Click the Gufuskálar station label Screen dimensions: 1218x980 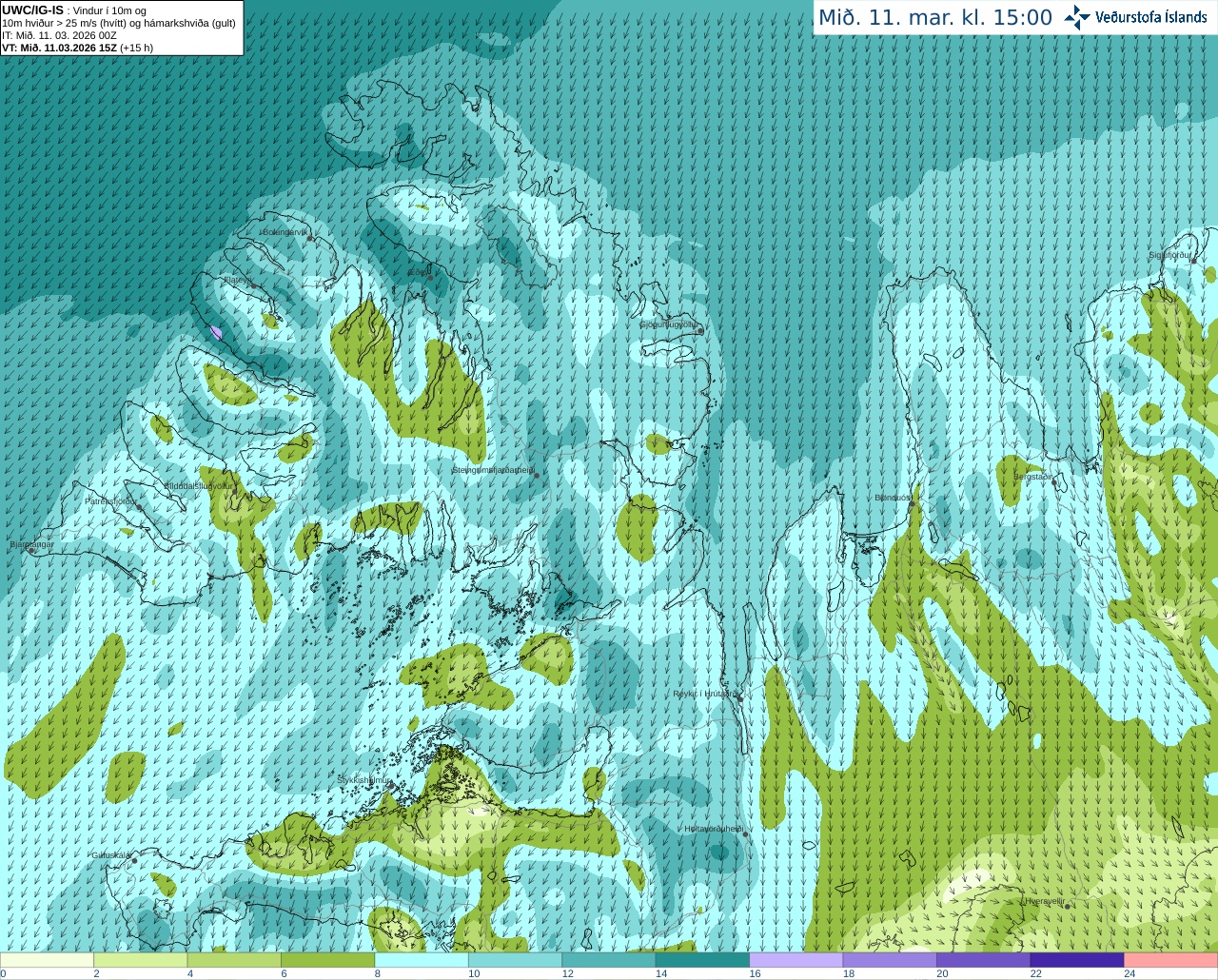pyautogui.click(x=111, y=854)
